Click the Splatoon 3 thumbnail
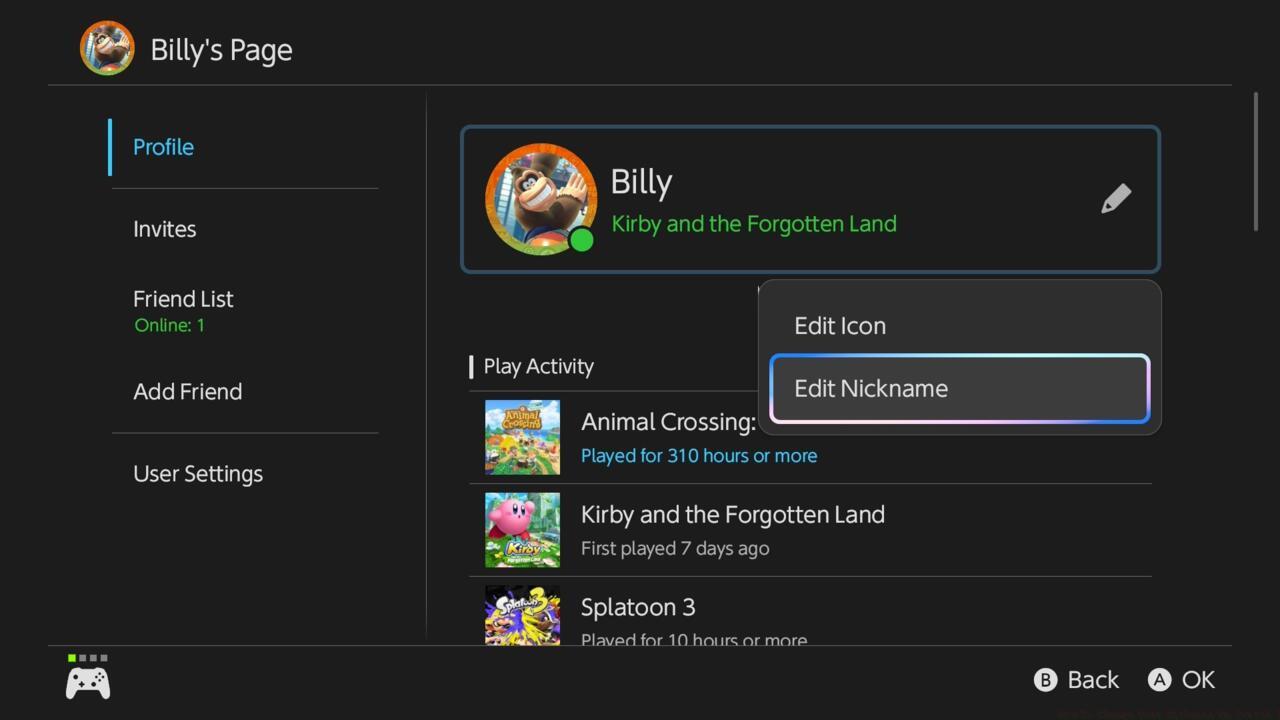 (x=522, y=617)
